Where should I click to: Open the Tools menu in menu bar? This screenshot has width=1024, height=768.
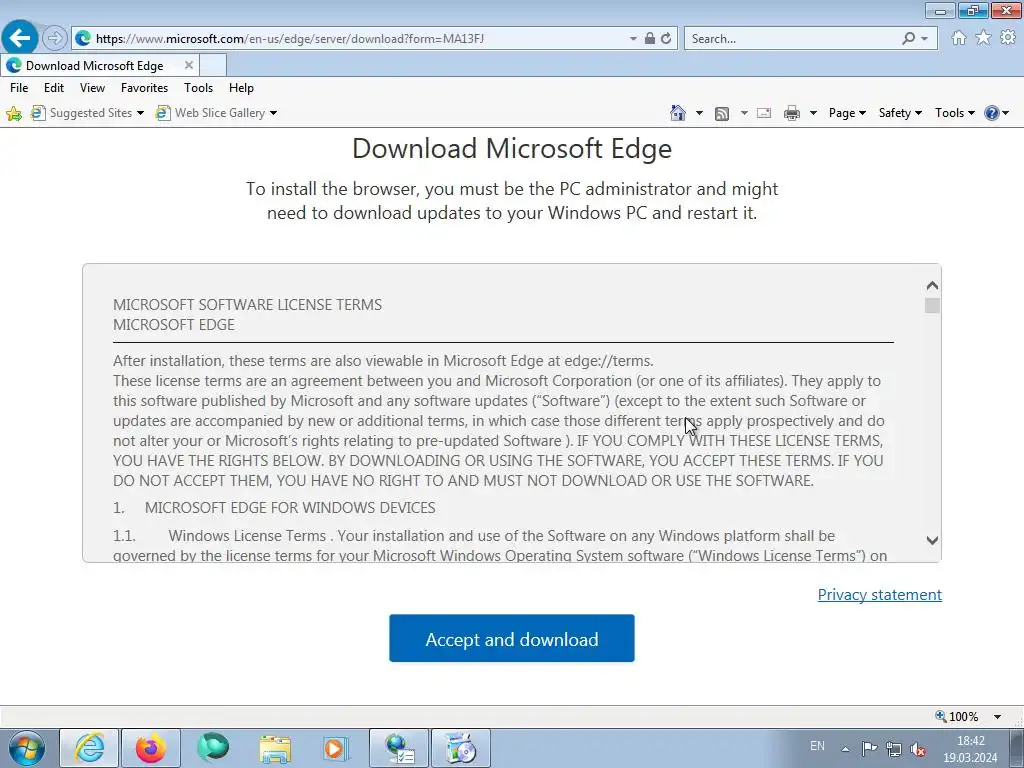click(199, 88)
